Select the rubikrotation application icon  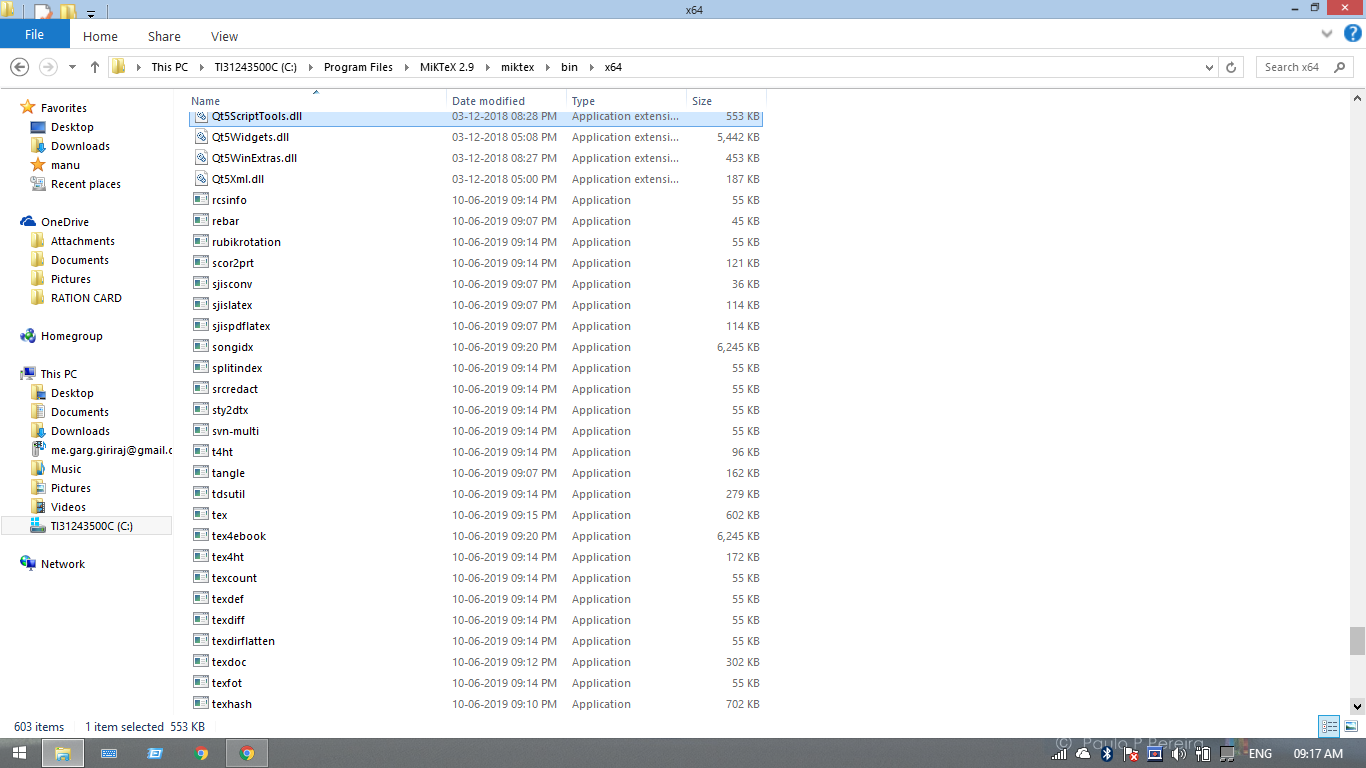click(x=201, y=242)
